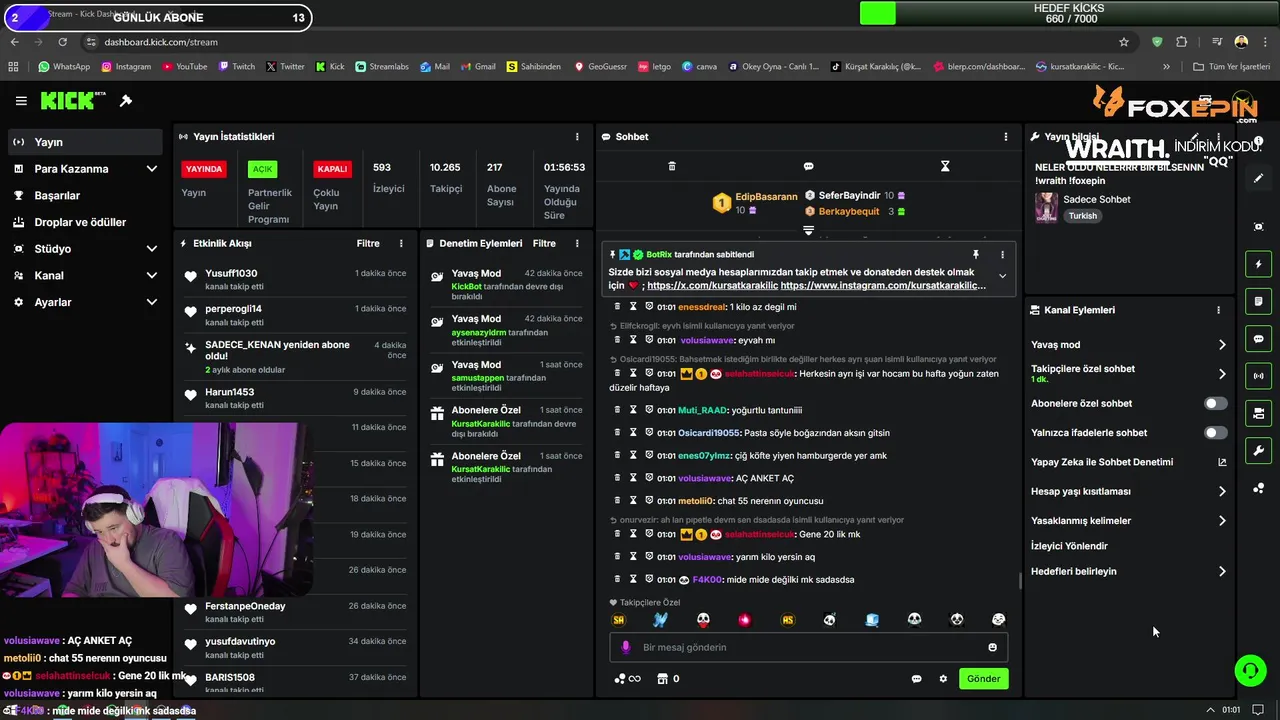Edit stream info with the pencil icon in Yayın bilgisi
This screenshot has height=720, width=1280.
1194,137
